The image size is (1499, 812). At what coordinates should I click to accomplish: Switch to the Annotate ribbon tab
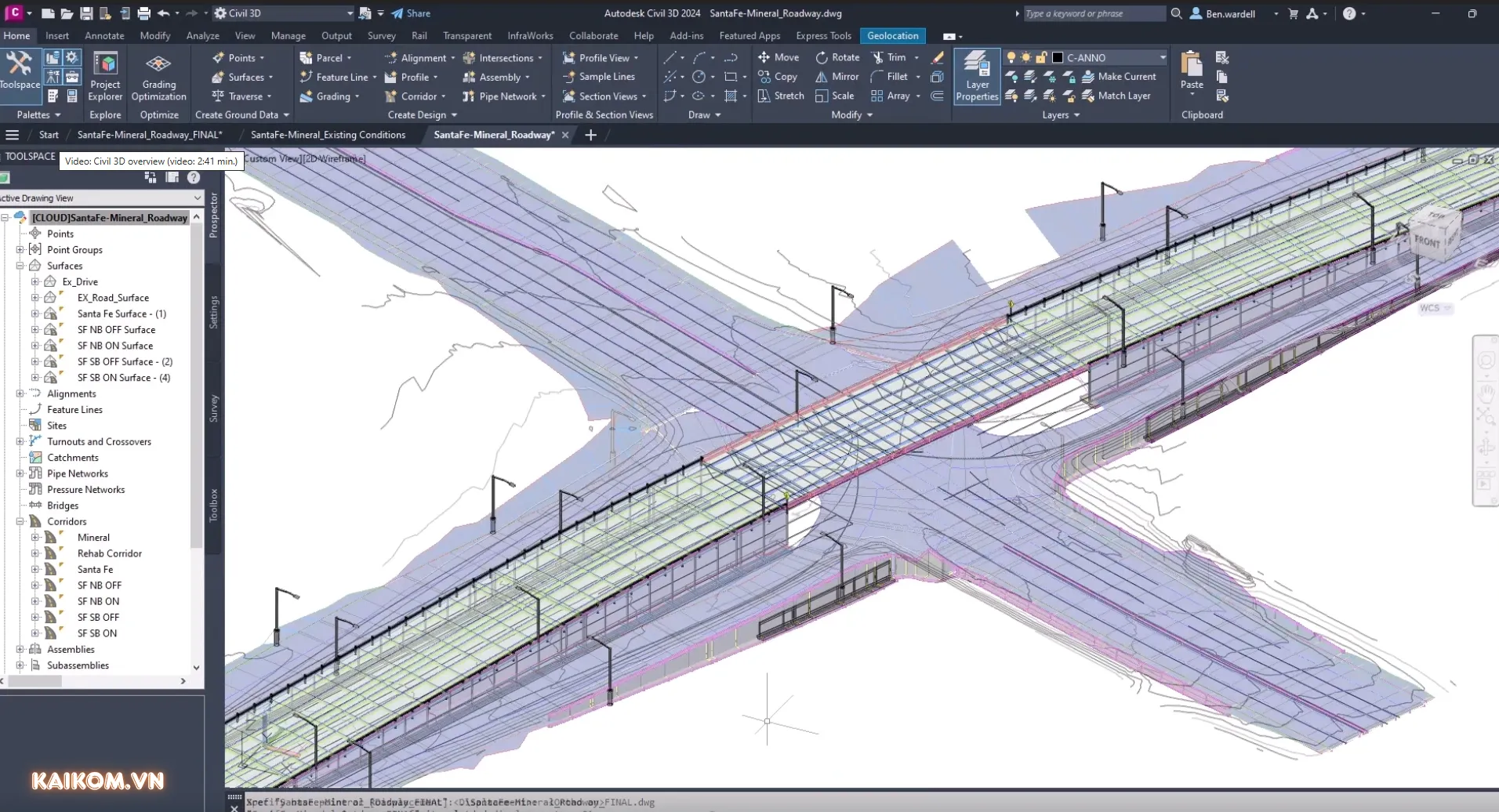(x=103, y=35)
